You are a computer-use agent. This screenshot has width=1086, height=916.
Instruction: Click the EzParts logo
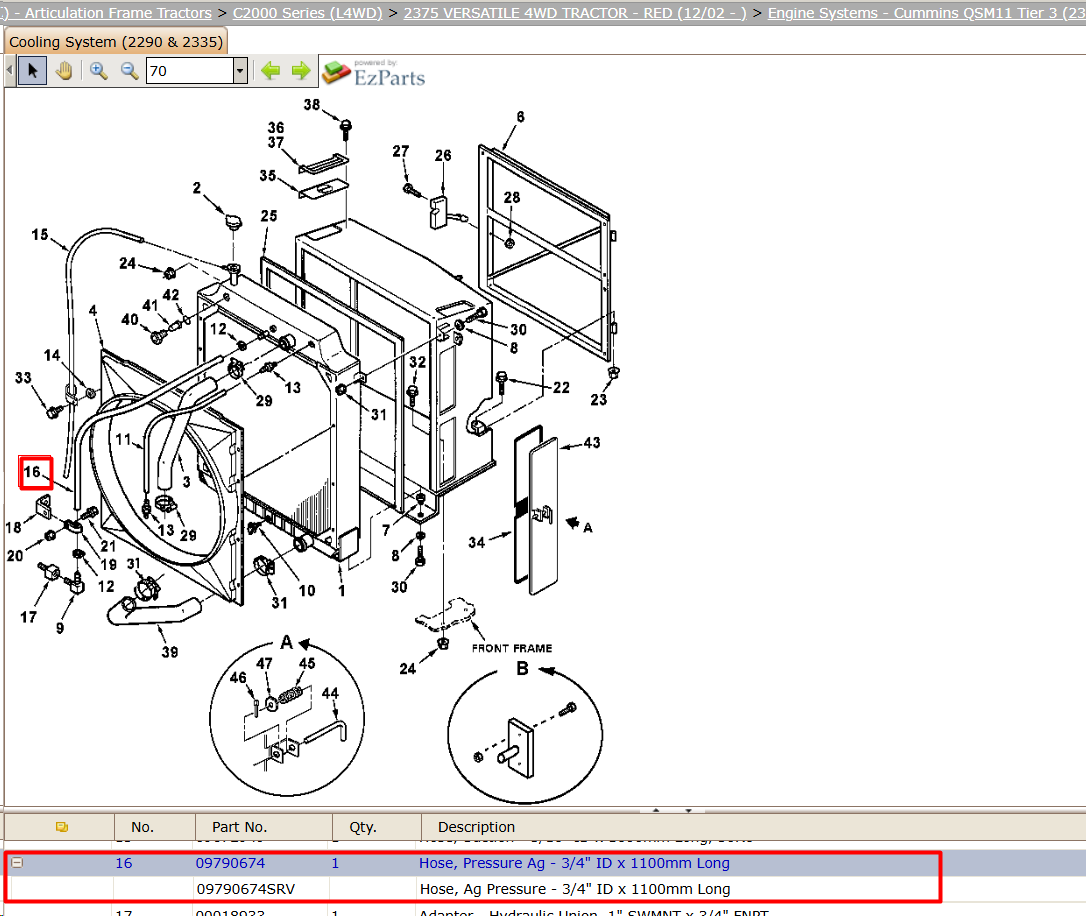coord(374,73)
